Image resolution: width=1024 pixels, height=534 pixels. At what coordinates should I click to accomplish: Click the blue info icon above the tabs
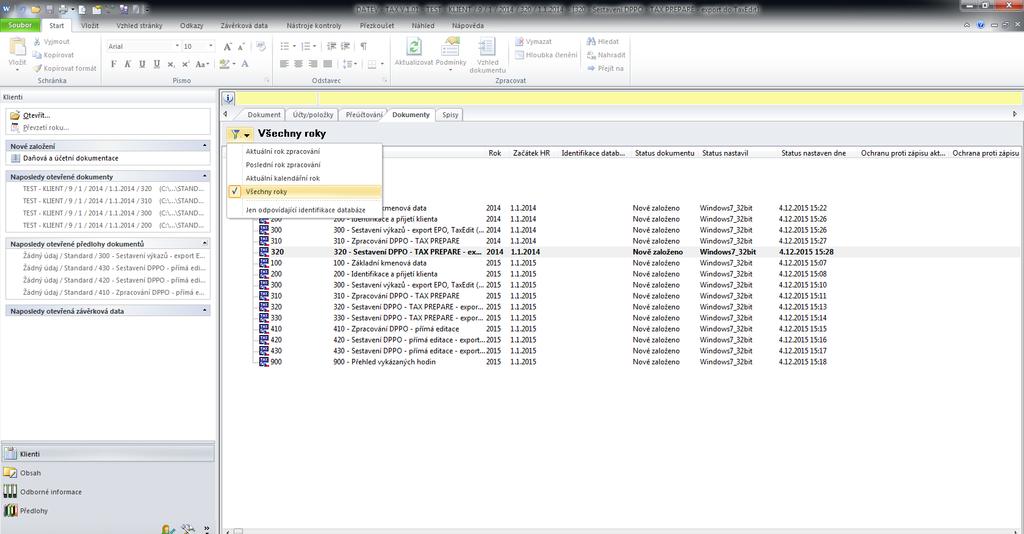click(x=228, y=99)
